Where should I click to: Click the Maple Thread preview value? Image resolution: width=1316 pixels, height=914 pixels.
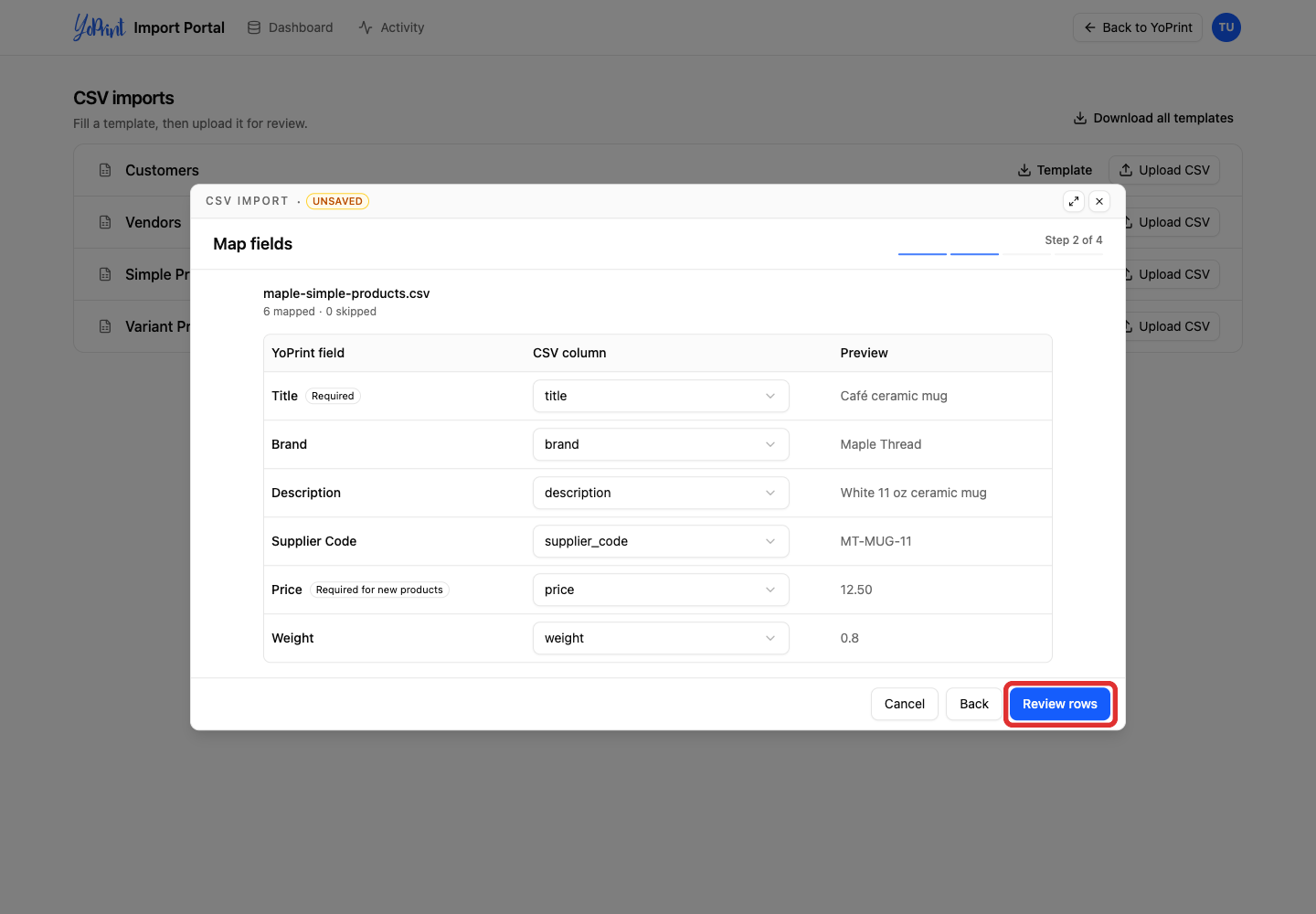(881, 444)
